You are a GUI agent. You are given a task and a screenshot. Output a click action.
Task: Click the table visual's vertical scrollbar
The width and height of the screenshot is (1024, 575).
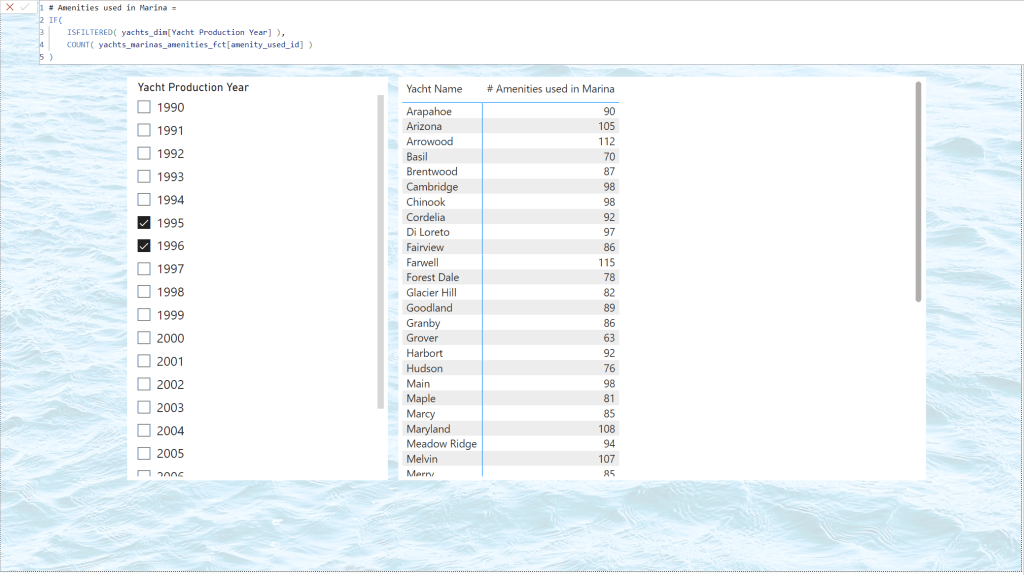click(x=918, y=190)
